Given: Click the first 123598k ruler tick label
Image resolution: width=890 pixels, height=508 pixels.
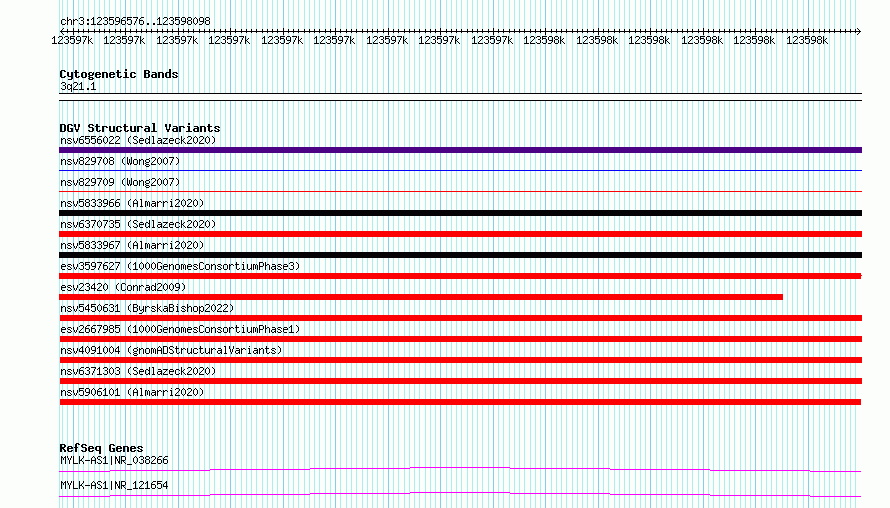Looking at the screenshot, I should 544,40.
